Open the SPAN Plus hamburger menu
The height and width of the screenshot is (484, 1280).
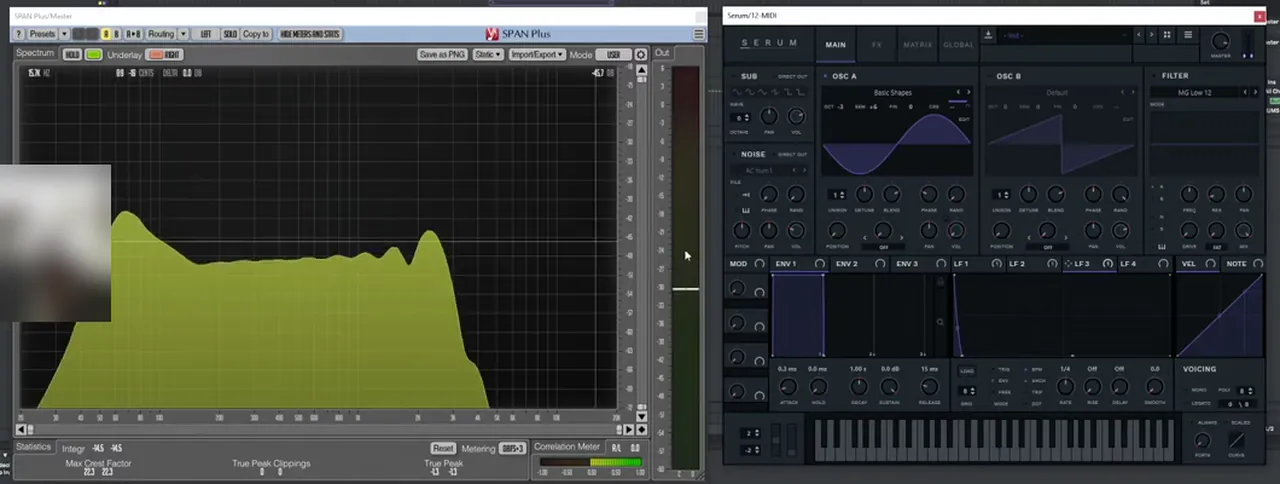698,34
